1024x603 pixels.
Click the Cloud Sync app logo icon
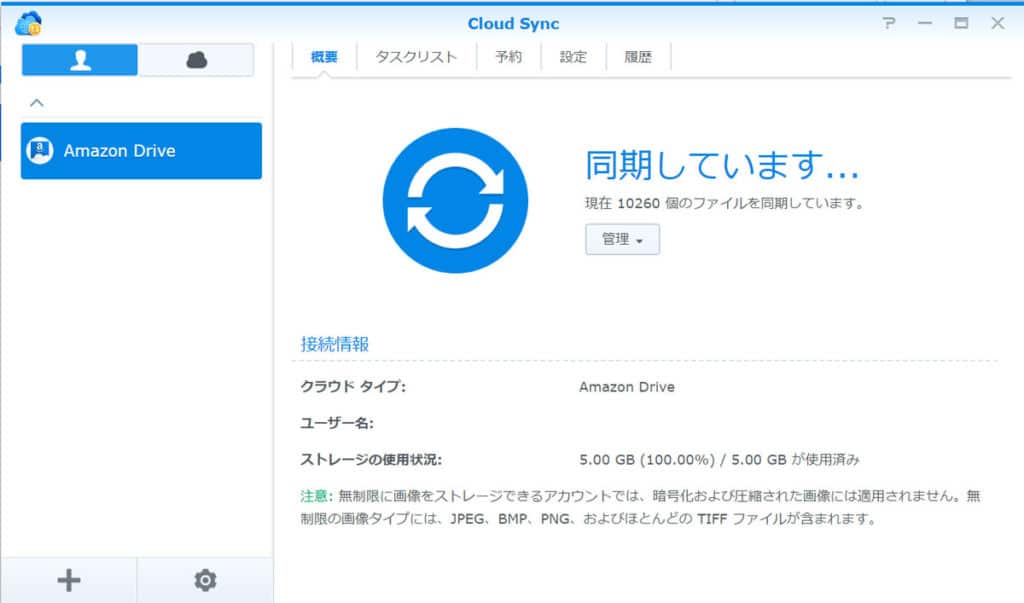[28, 24]
